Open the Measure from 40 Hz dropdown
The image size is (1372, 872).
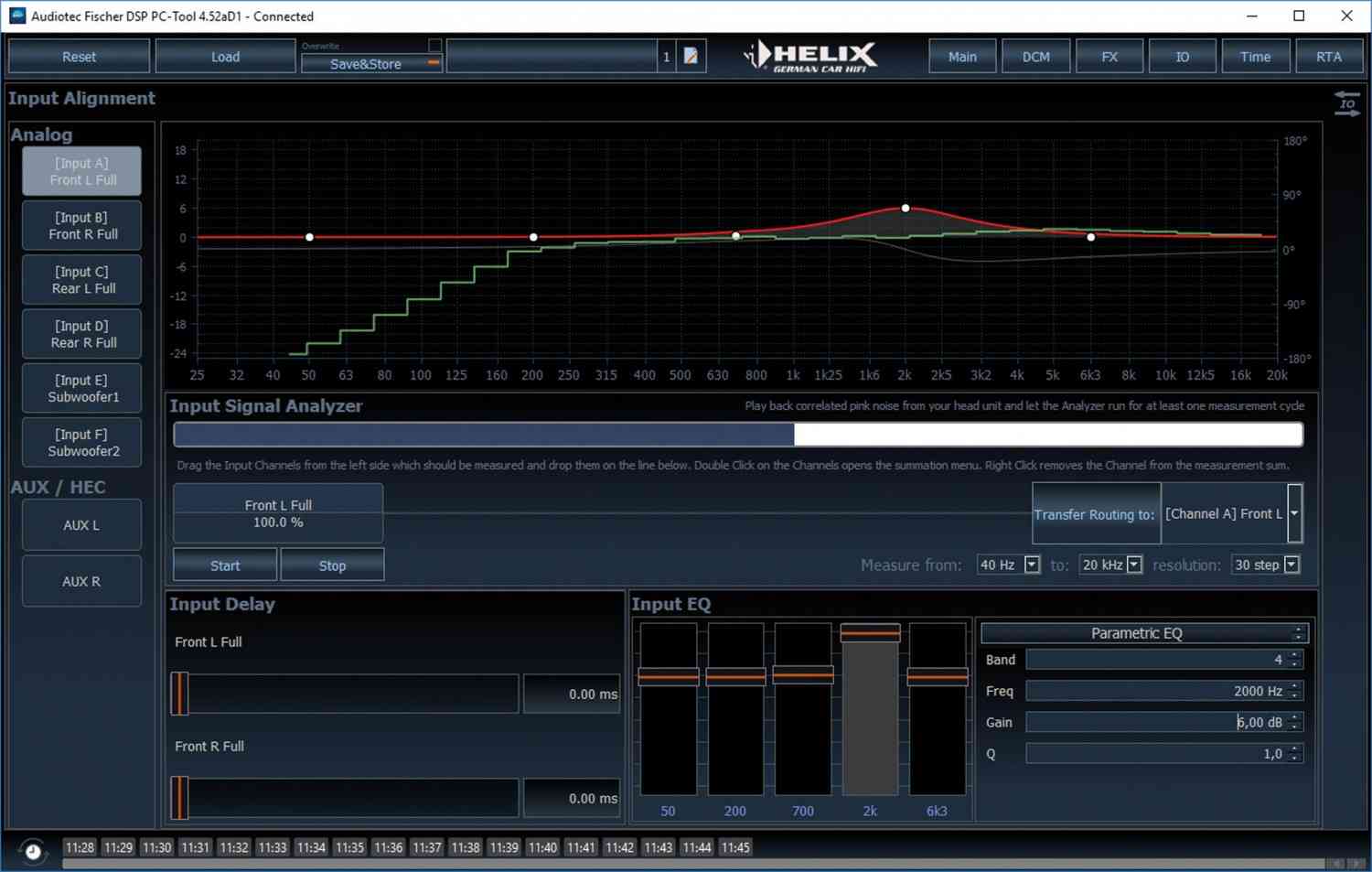pos(1032,565)
